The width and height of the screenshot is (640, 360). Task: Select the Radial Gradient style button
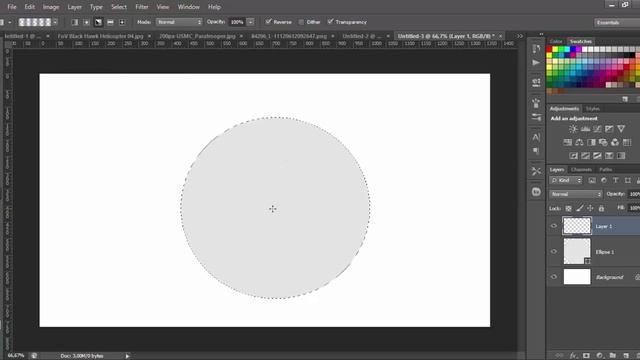87,22
